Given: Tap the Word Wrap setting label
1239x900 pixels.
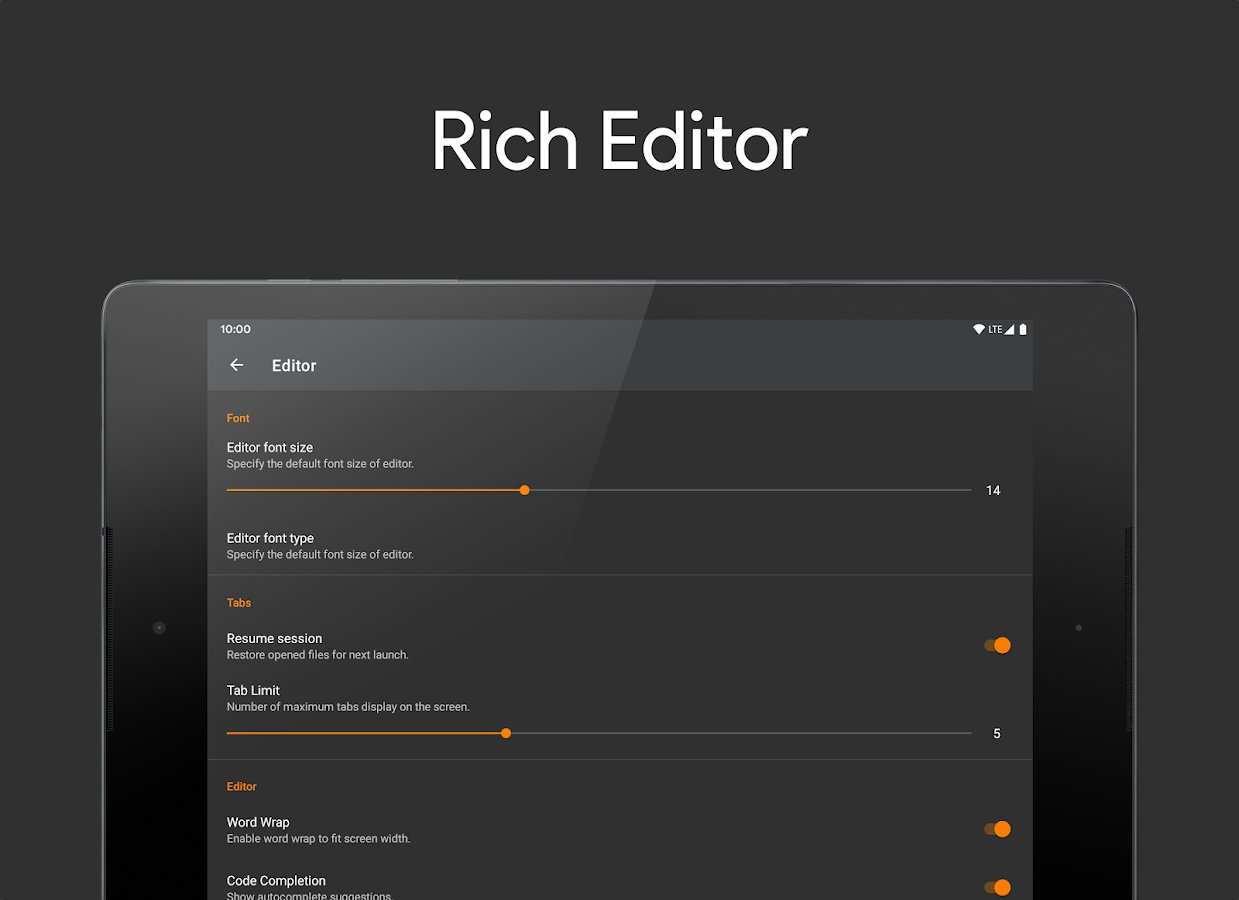Looking at the screenshot, I should pyautogui.click(x=258, y=823).
